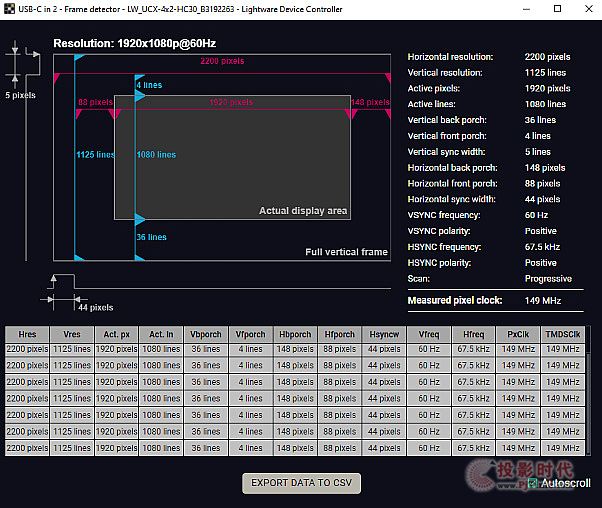Click the '36 lines' label in the diagram
Image resolution: width=602 pixels, height=508 pixels.
pyautogui.click(x=151, y=237)
